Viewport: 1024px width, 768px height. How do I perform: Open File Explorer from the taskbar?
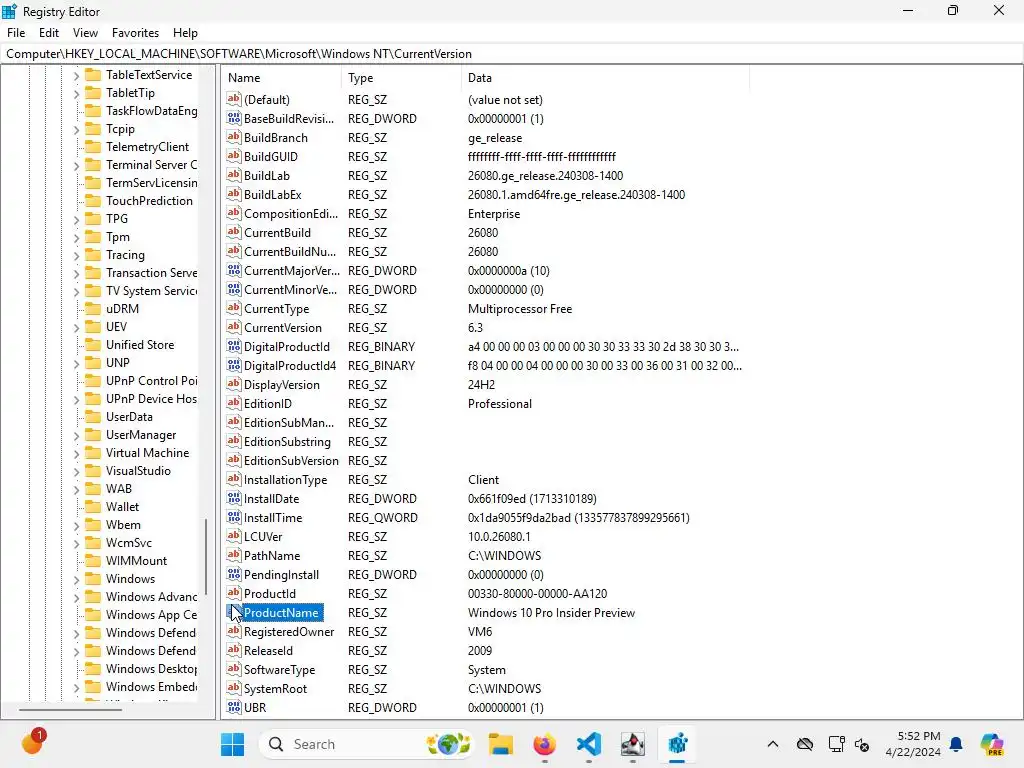pyautogui.click(x=501, y=744)
